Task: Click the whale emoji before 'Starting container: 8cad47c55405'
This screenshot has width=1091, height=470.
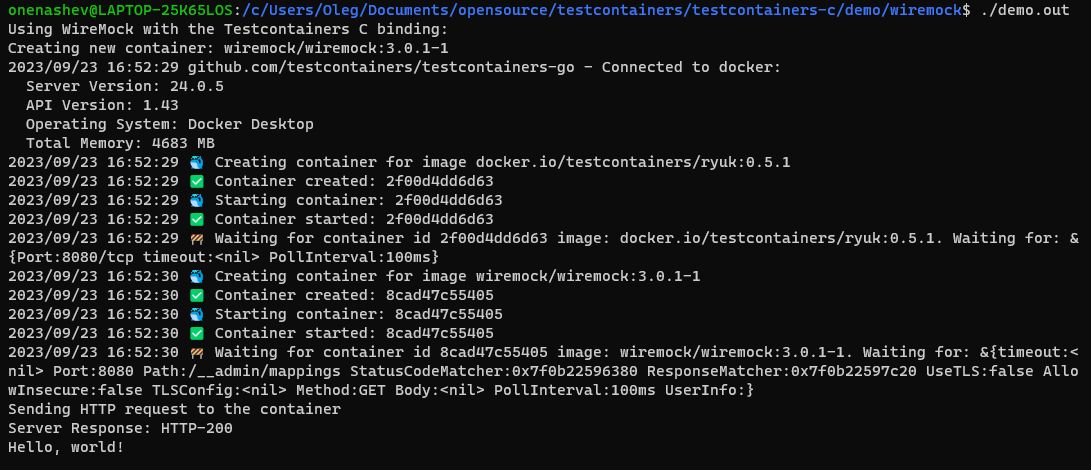Action: [197, 314]
